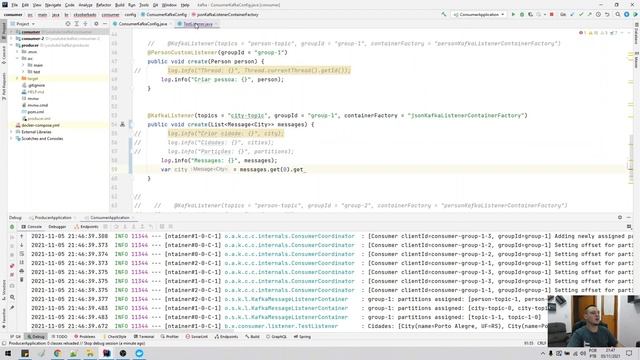Click the Rerun ConsumerApplication green icon in Debug panel

coord(12,227)
